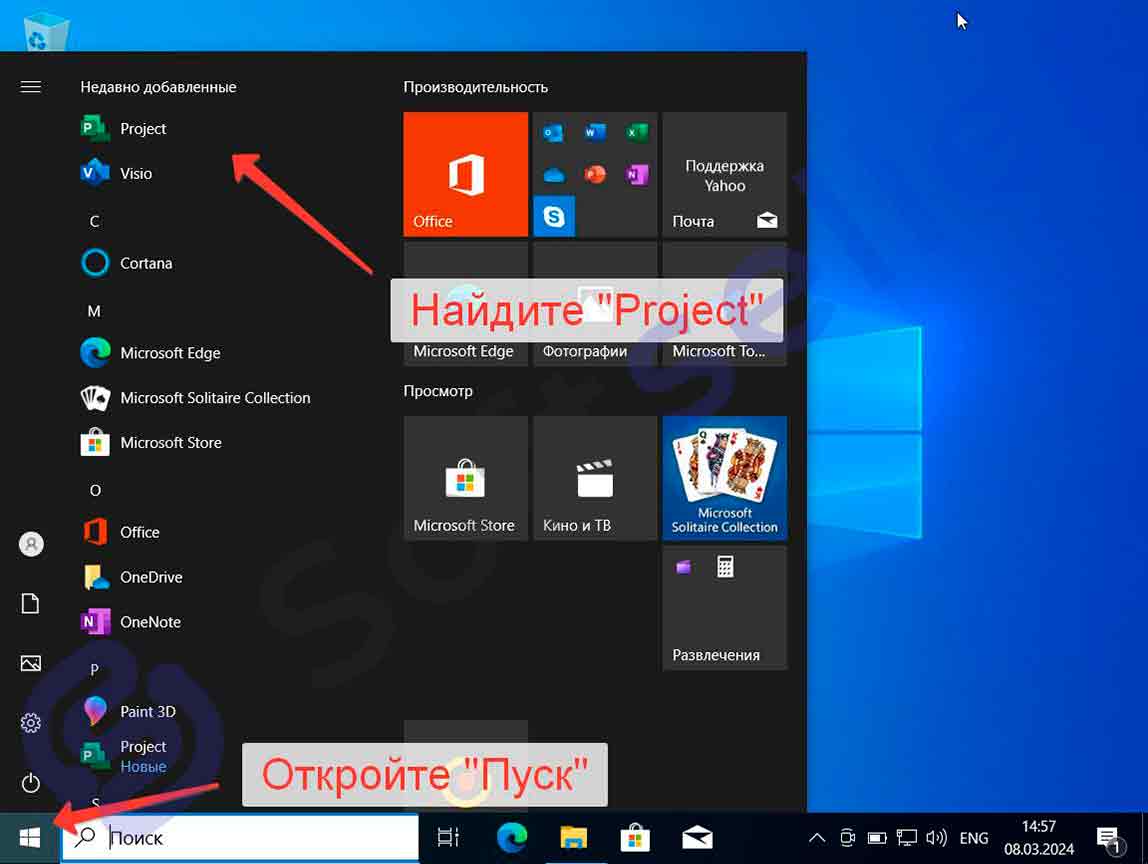Open Settings gear in Start sidebar
Image resolution: width=1148 pixels, height=864 pixels.
click(x=31, y=723)
